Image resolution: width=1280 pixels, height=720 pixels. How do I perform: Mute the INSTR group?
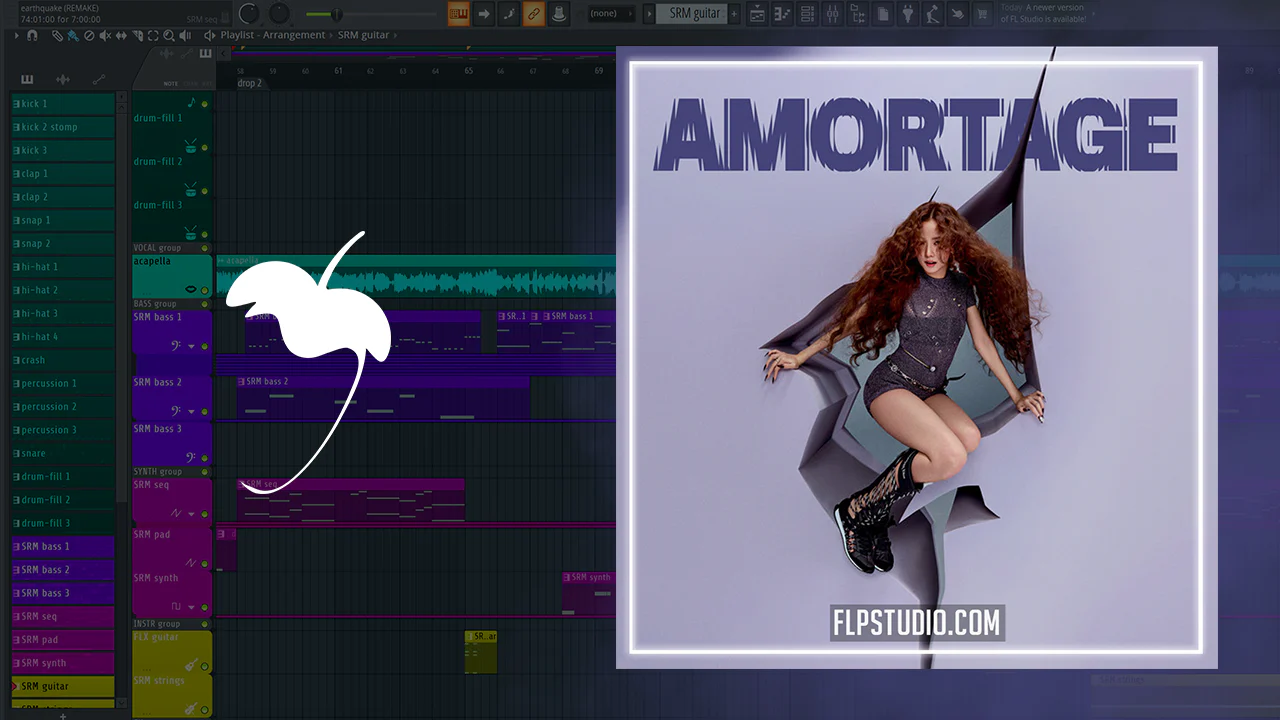pyautogui.click(x=205, y=624)
